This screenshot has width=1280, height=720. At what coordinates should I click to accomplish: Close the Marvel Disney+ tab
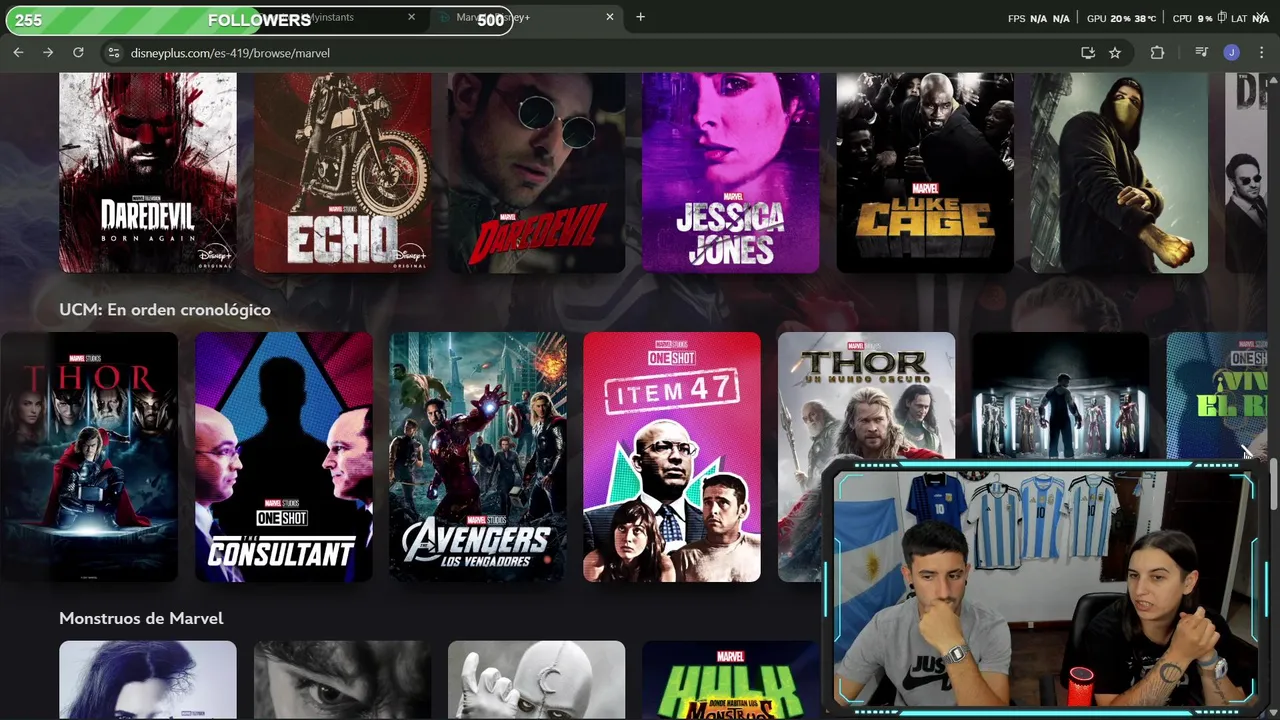pos(611,17)
